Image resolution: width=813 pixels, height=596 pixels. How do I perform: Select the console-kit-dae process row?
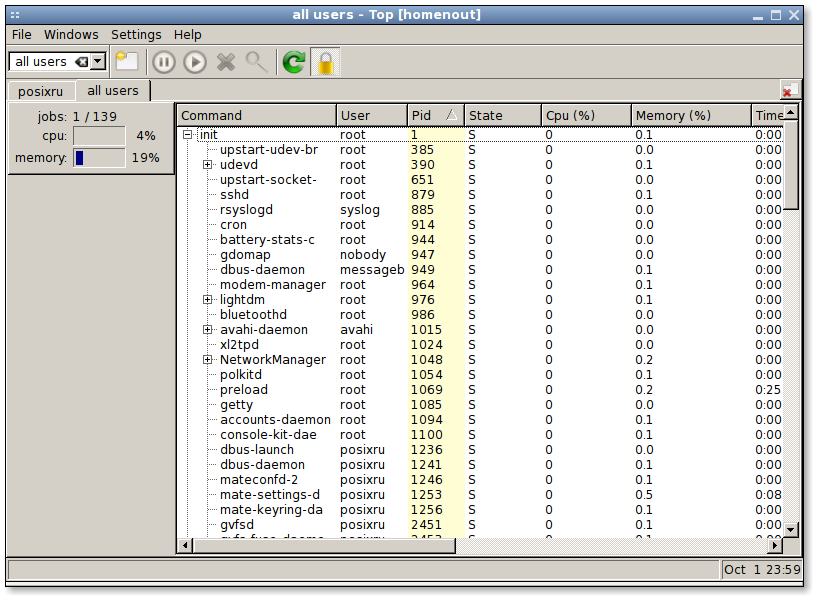click(x=481, y=435)
